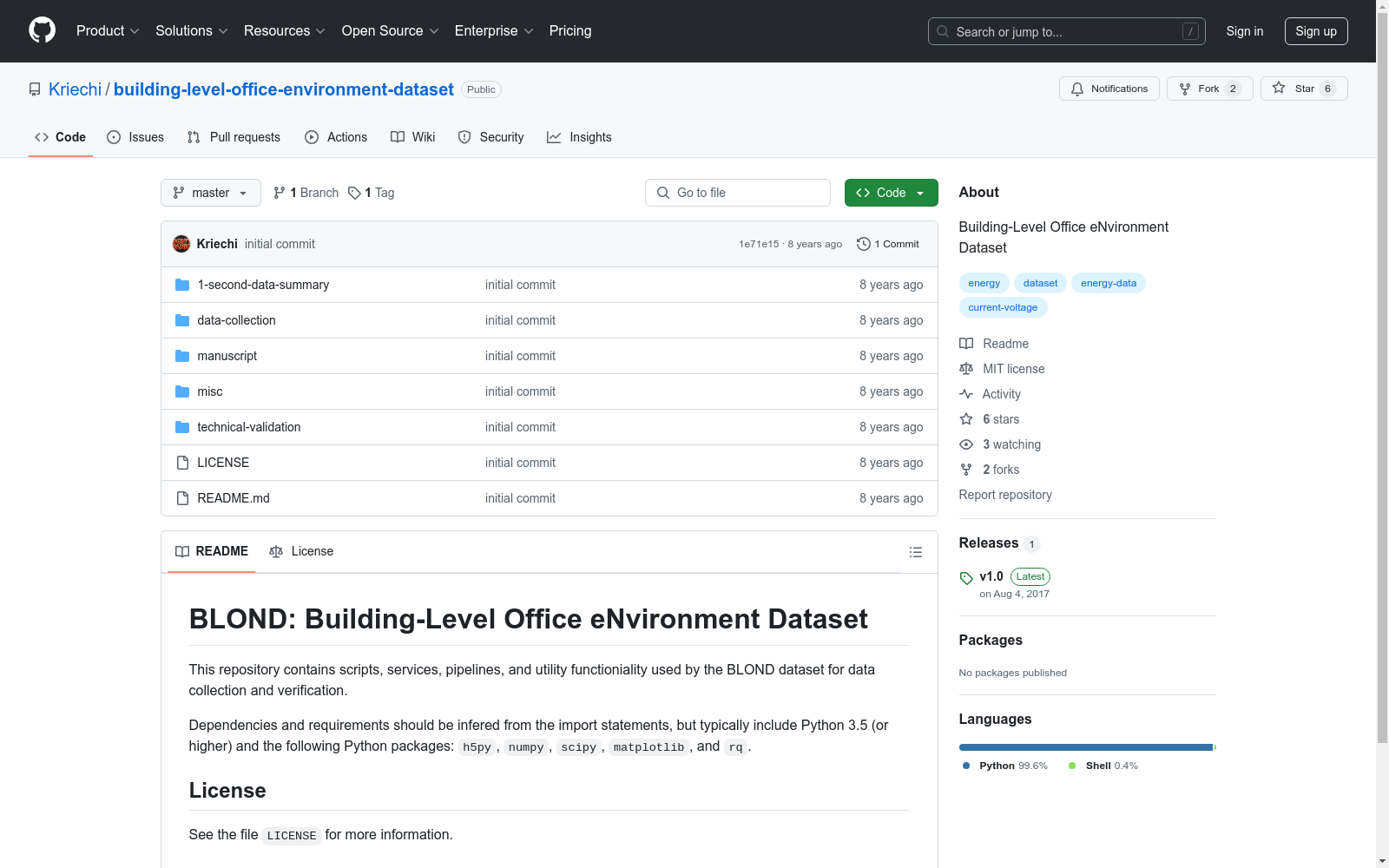Click the Sign up button
Screen dimensions: 1389x868
coord(1316,31)
